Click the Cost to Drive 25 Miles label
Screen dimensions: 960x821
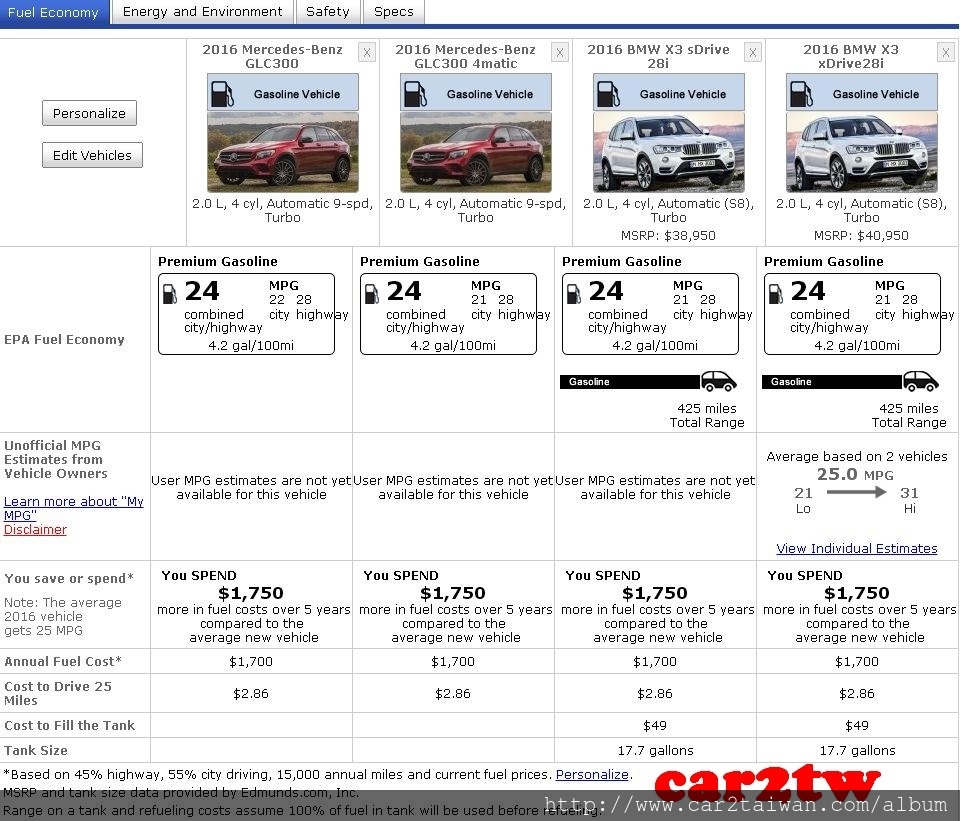point(58,693)
